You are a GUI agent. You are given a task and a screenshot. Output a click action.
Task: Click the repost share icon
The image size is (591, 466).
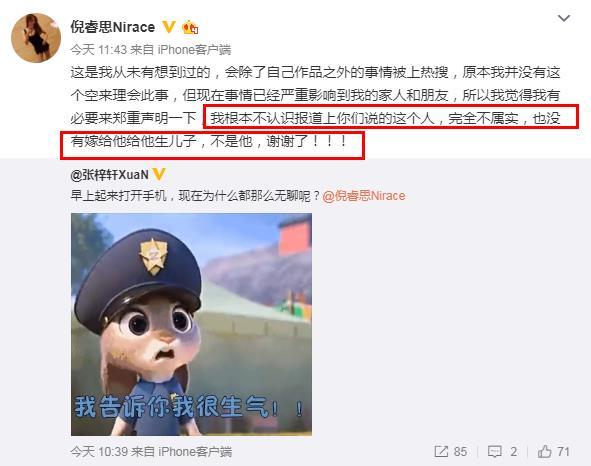click(x=441, y=451)
